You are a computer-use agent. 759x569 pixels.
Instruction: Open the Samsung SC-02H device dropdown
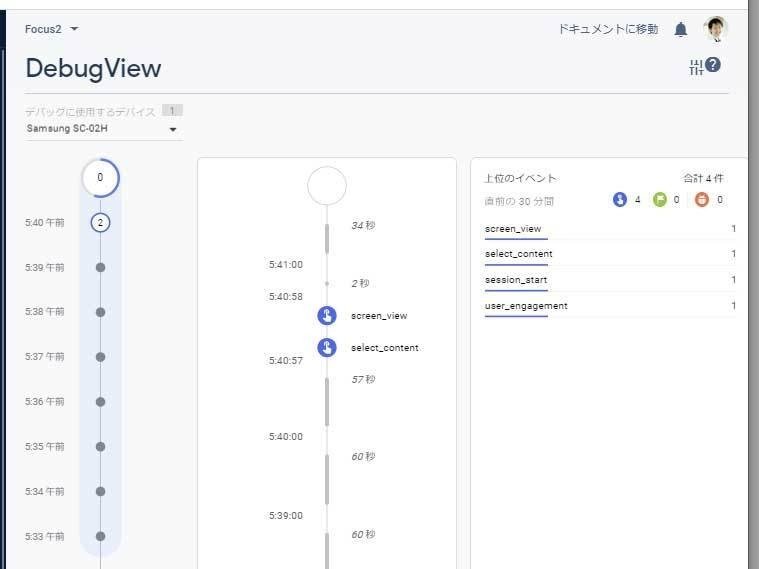point(103,129)
